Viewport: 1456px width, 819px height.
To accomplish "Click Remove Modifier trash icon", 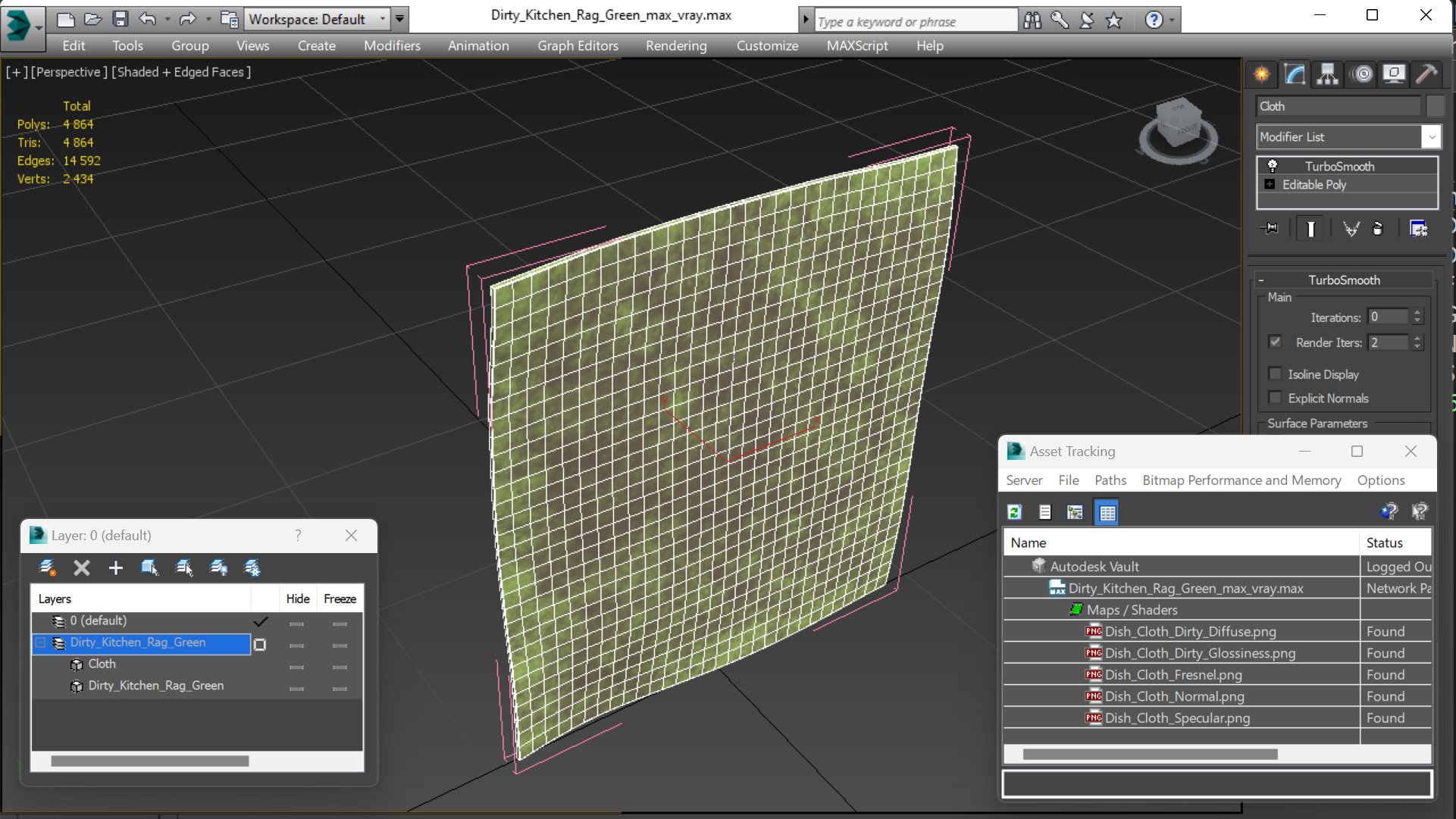I will [x=1378, y=228].
